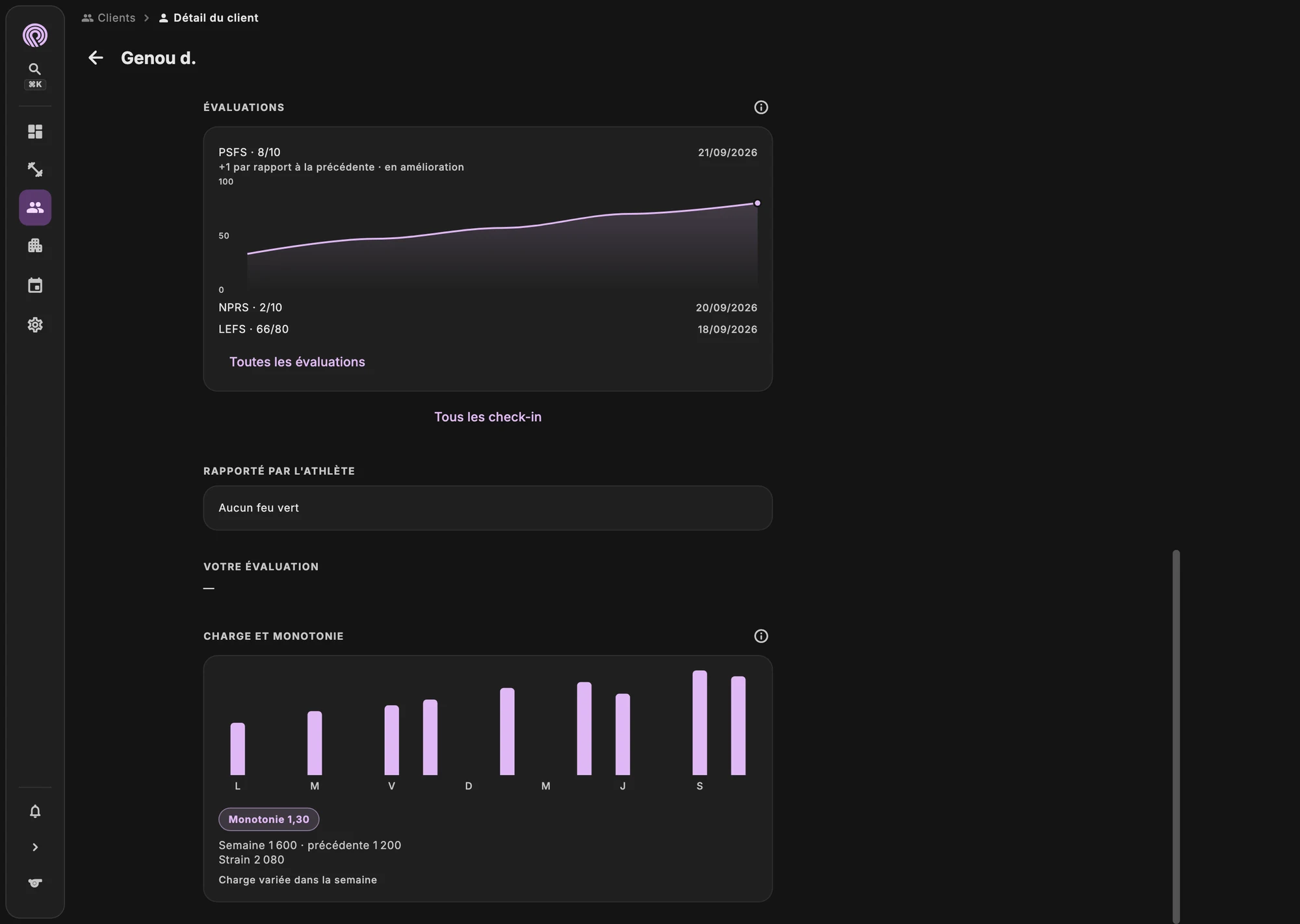Viewport: 1300px width, 924px height.
Task: Click the page vertical scrollbar
Action: (1176, 736)
